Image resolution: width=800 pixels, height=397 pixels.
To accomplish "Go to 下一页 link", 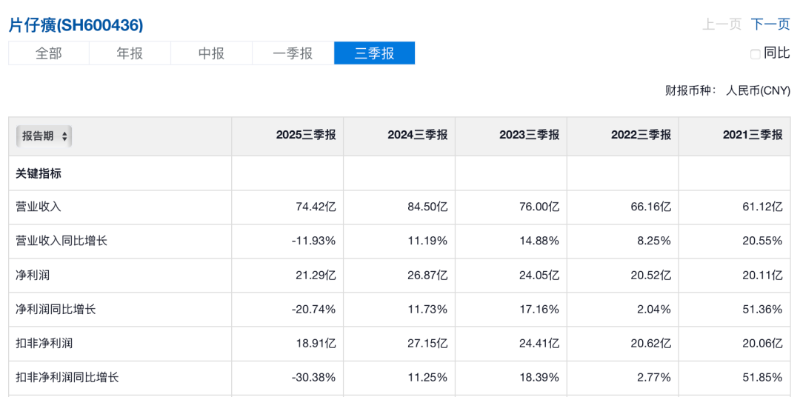I will tap(770, 24).
